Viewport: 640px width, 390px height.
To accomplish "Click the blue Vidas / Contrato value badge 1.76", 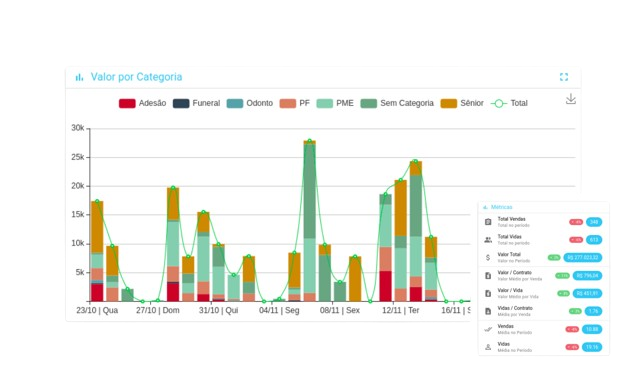I will (x=593, y=311).
